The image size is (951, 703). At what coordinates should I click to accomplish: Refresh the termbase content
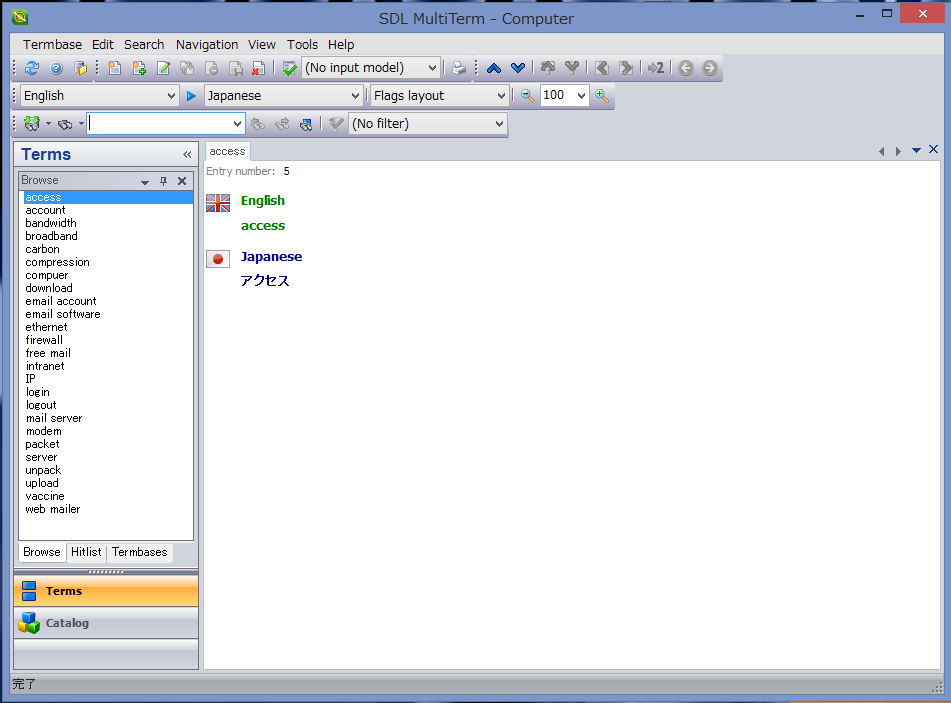point(30,68)
